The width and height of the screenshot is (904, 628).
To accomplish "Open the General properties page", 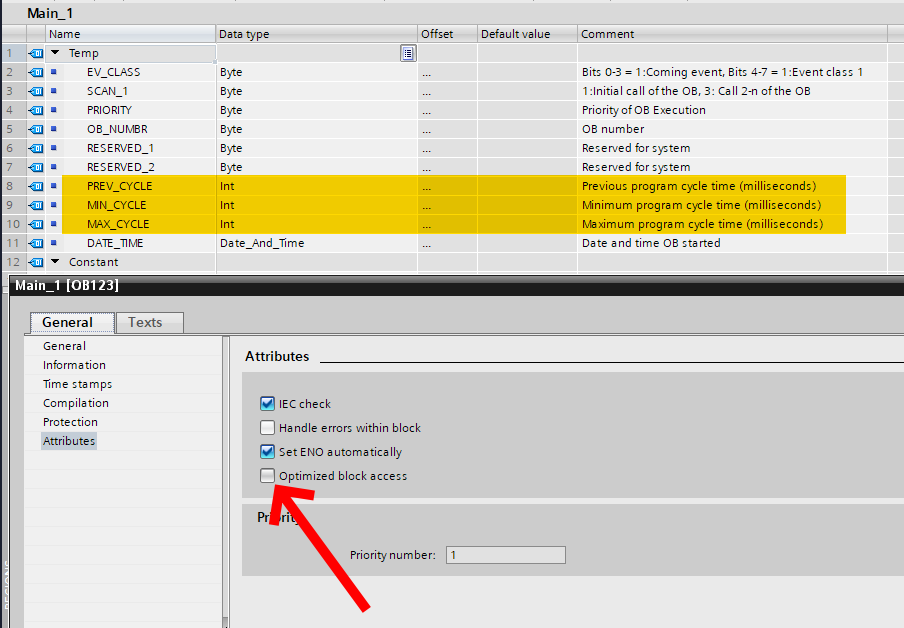I will (x=64, y=346).
